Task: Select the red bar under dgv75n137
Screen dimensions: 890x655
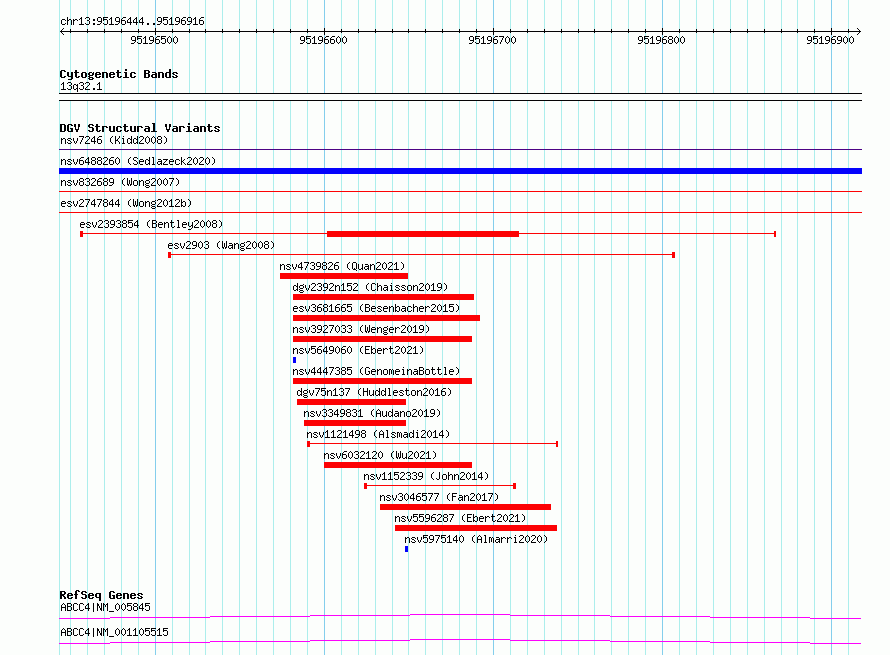Action: click(x=351, y=402)
